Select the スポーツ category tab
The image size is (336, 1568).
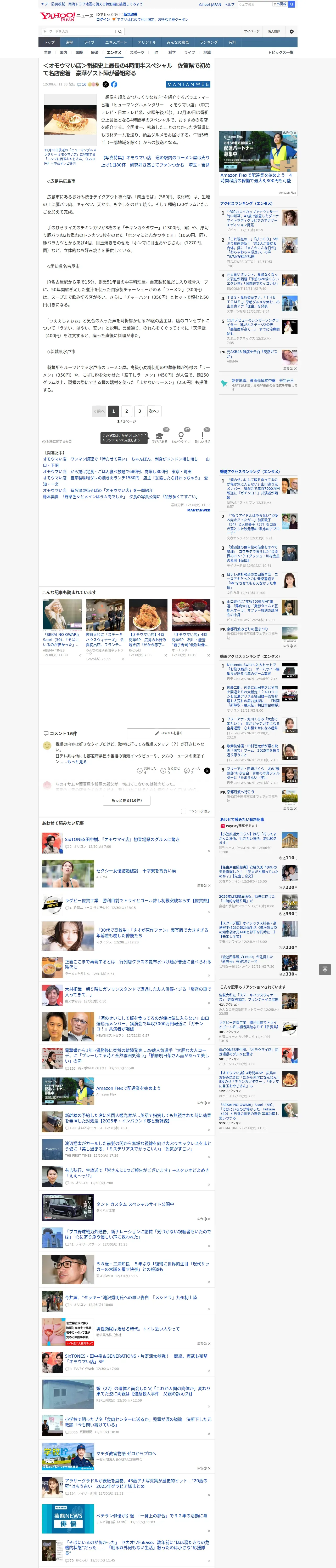(x=137, y=52)
